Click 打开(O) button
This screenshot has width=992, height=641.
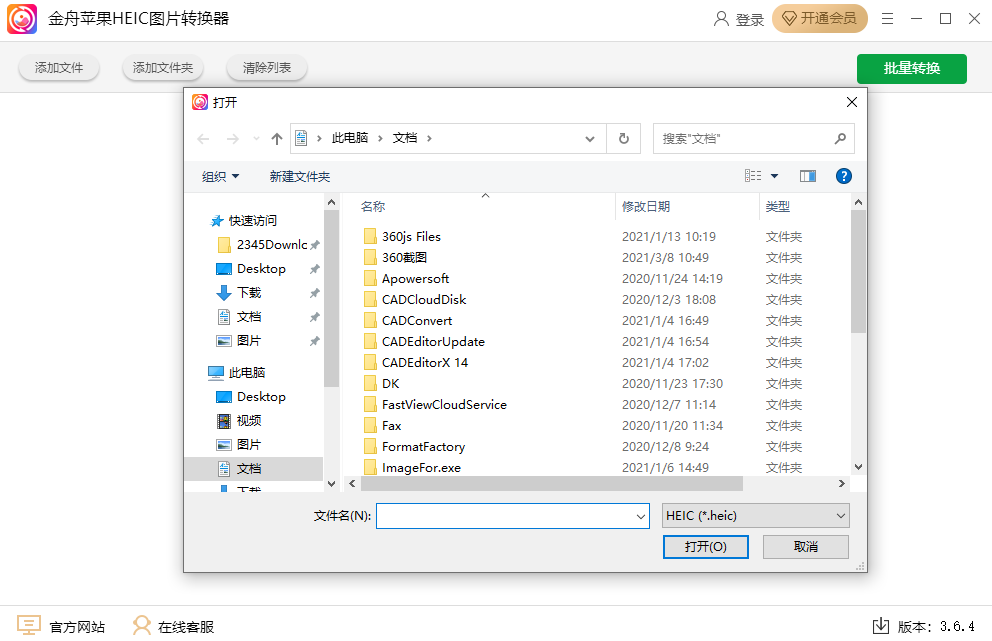705,547
